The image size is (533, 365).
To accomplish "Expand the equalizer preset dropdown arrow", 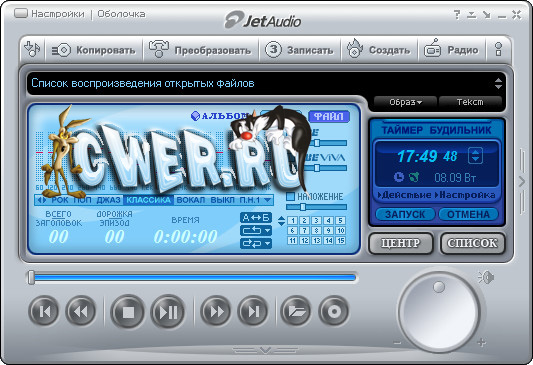I will [268, 200].
